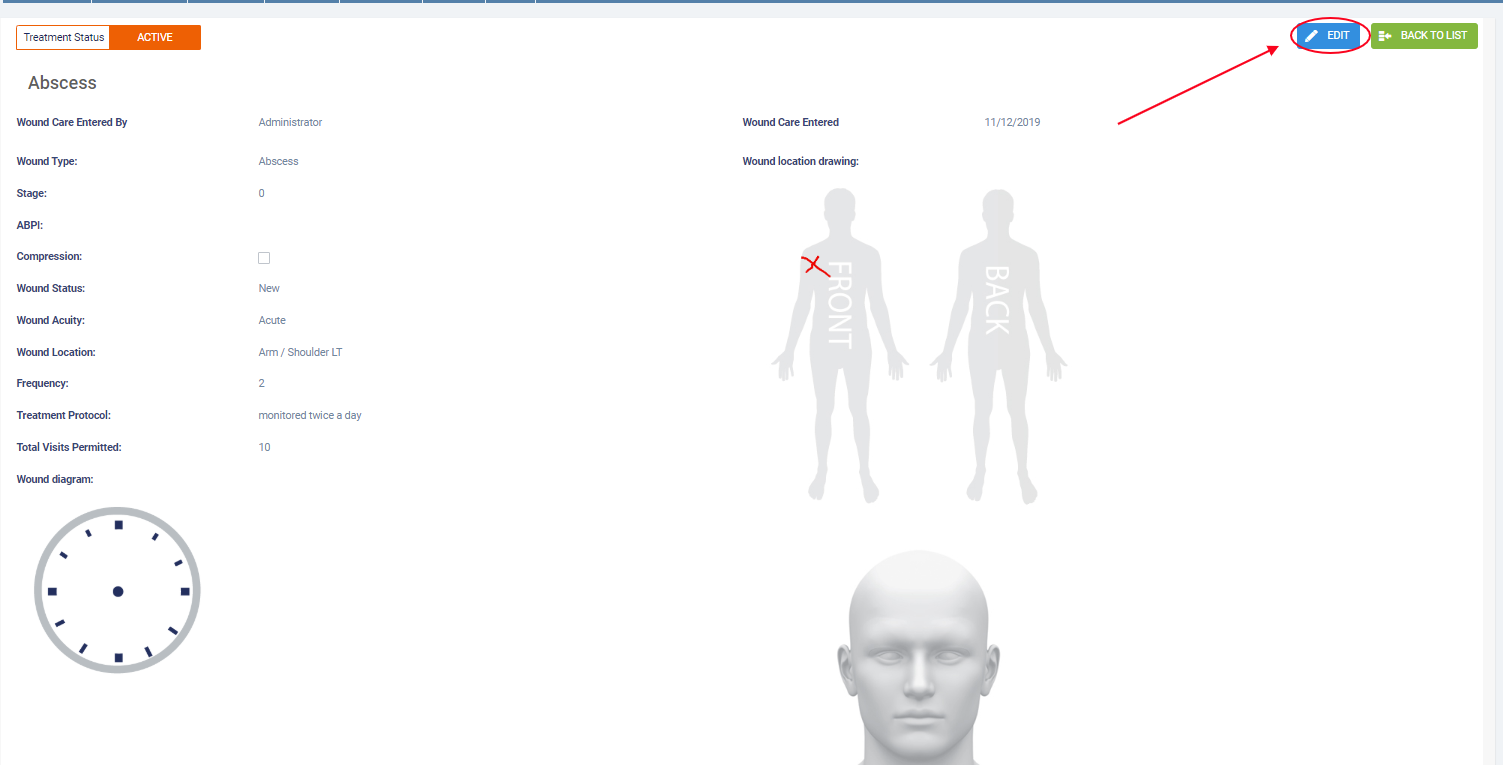Toggle the Compression checkbox
Viewport: 1503px width, 765px height.
(x=264, y=258)
